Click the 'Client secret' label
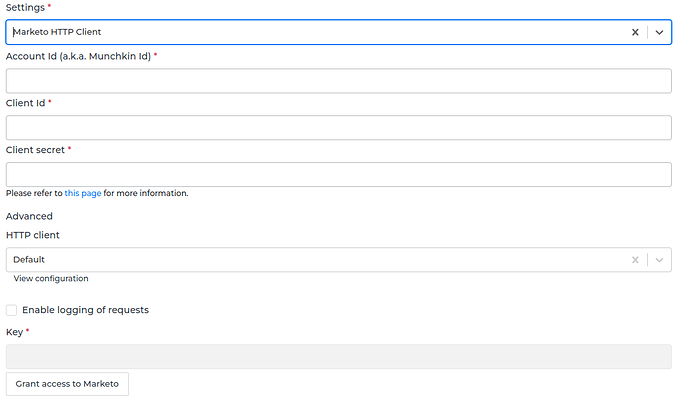Screen dimensions: 690x401 [35, 150]
